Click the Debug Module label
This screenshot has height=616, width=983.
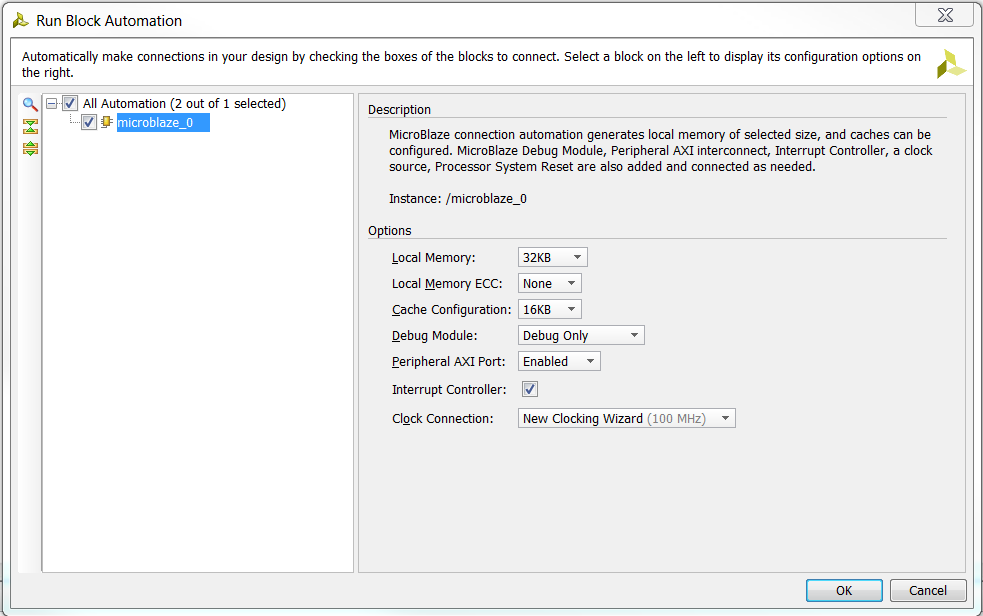(x=434, y=336)
